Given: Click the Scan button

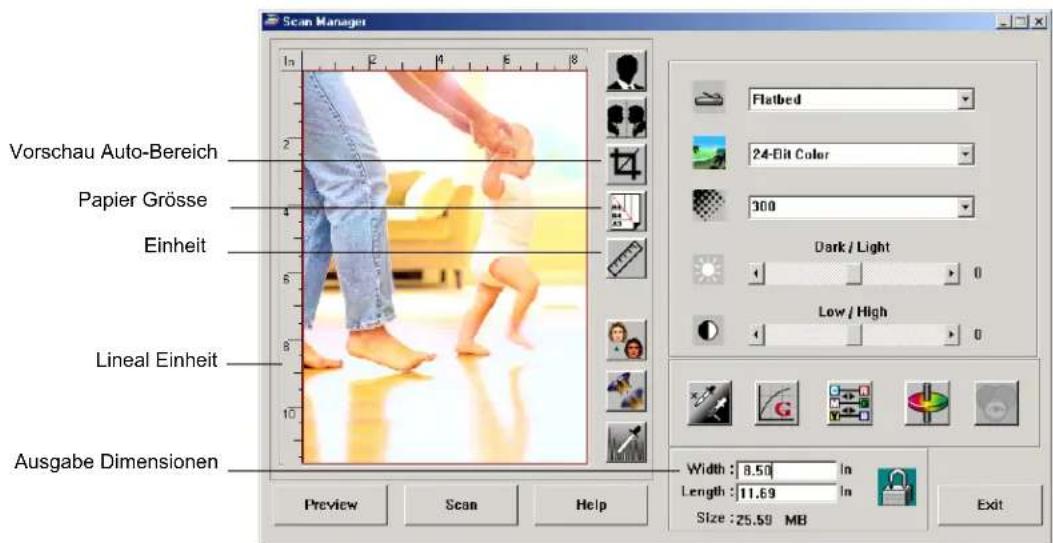Looking at the screenshot, I should tap(461, 505).
